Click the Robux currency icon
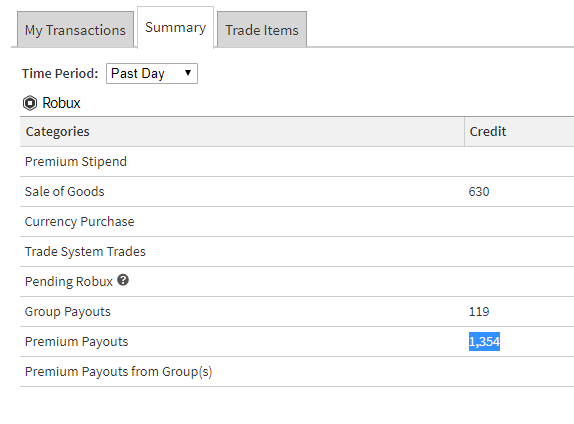The image size is (574, 424). coord(30,103)
